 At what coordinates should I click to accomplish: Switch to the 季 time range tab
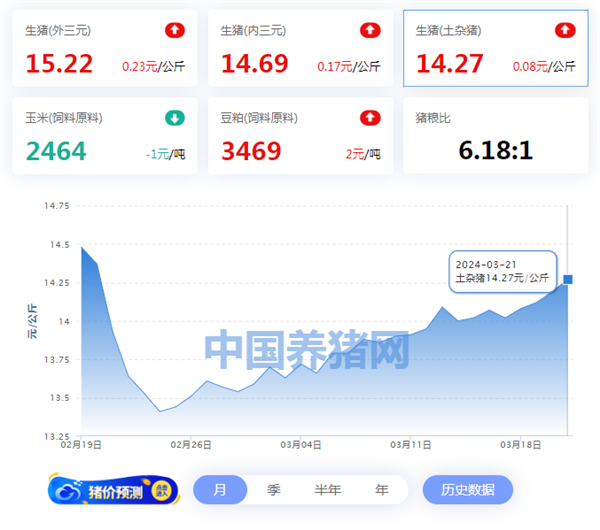pos(273,490)
